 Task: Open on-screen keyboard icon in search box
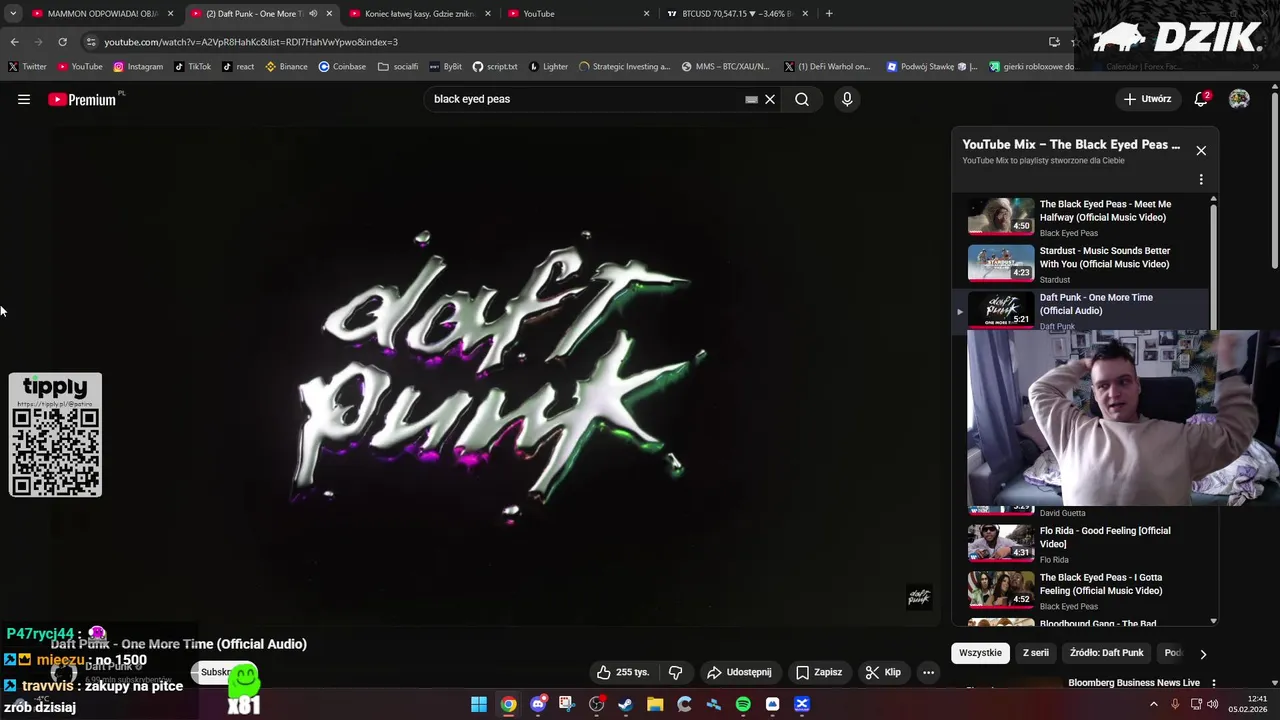pos(751,99)
